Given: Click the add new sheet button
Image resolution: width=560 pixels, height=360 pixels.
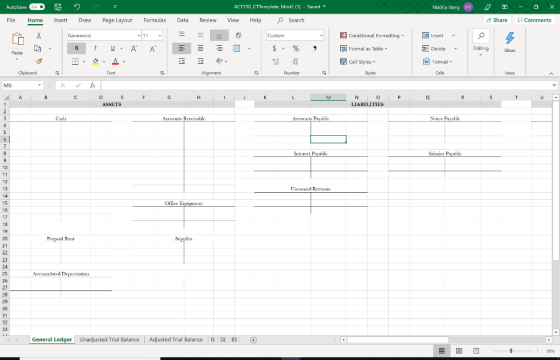Looking at the screenshot, I should [x=253, y=340].
